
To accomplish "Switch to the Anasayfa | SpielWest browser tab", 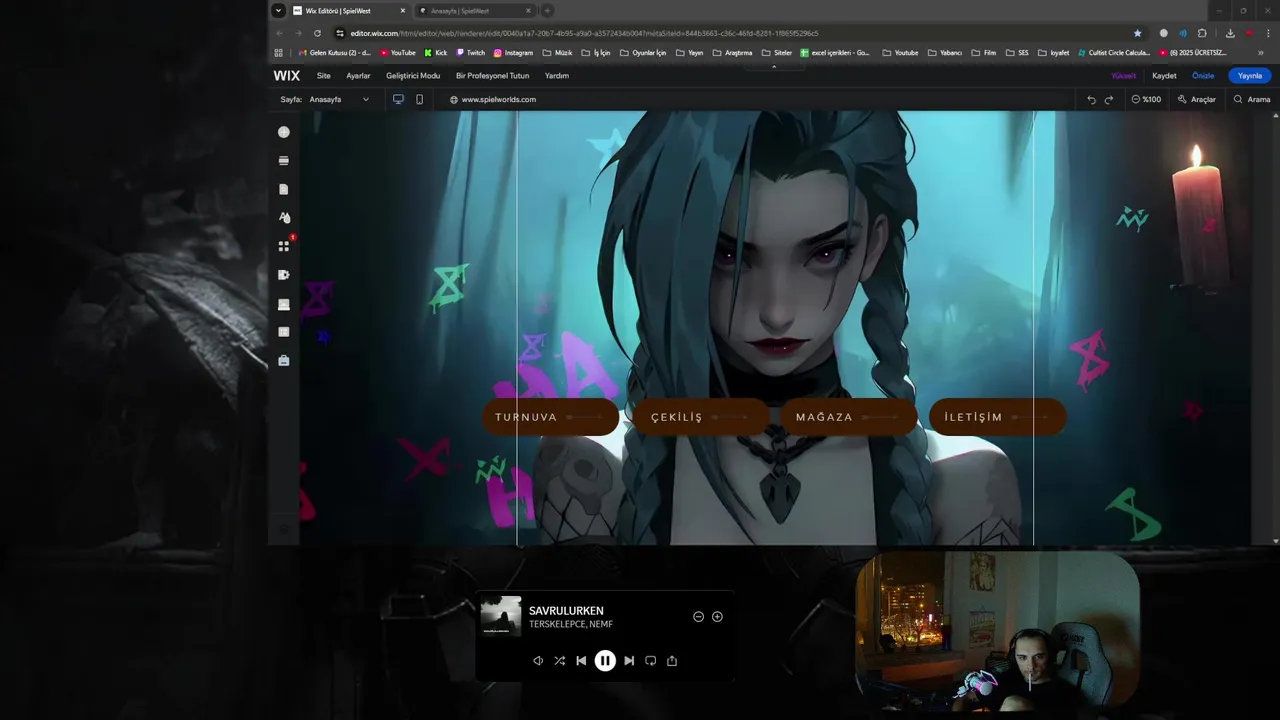I will [x=475, y=11].
